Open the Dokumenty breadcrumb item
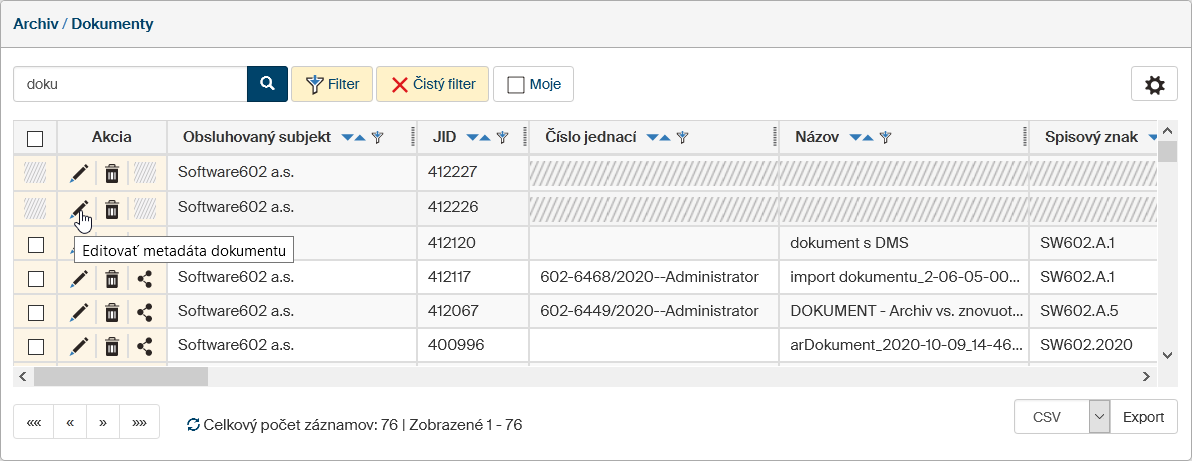Viewport: 1192px width, 461px height. coord(112,23)
